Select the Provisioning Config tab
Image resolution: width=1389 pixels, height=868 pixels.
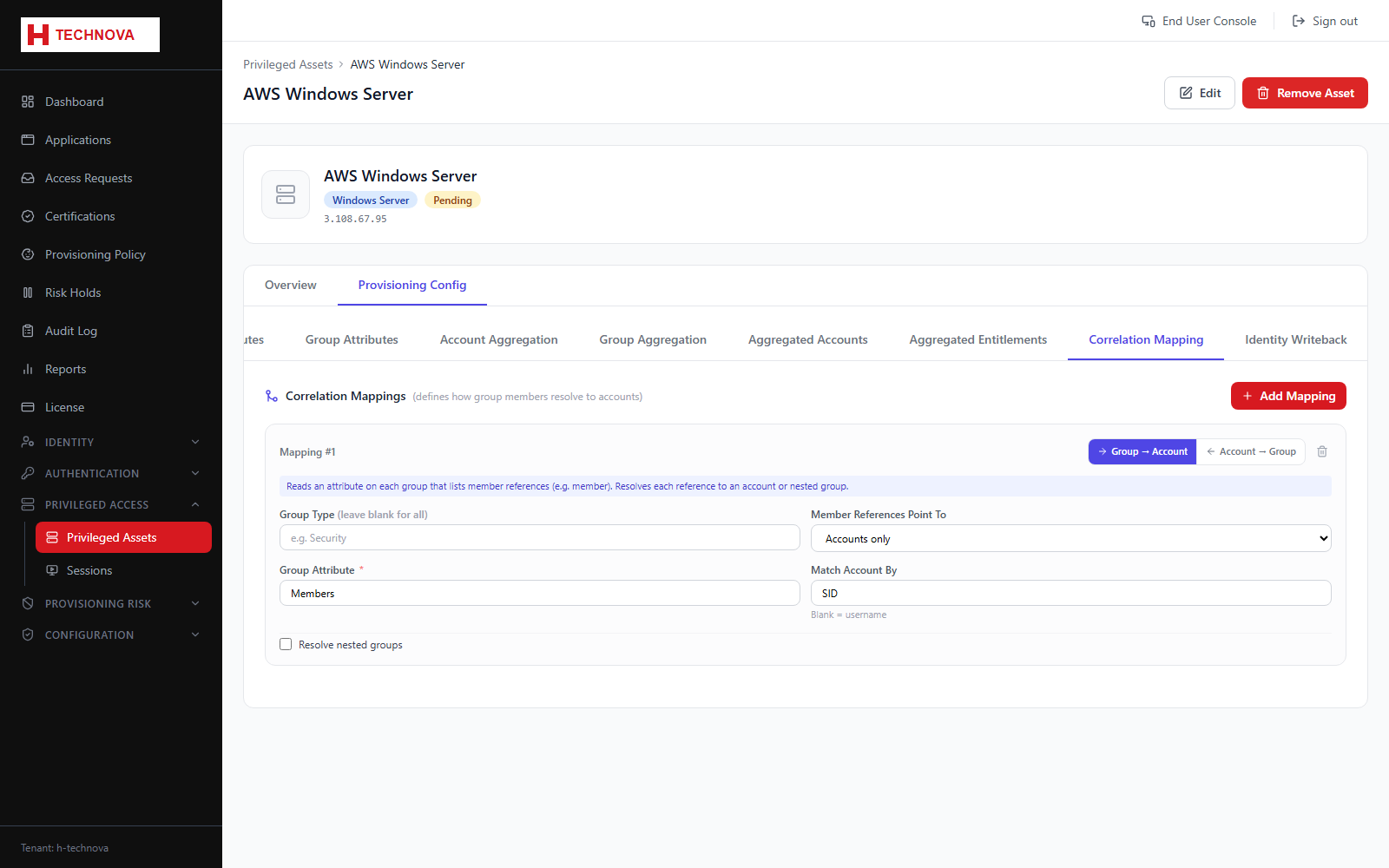[412, 285]
